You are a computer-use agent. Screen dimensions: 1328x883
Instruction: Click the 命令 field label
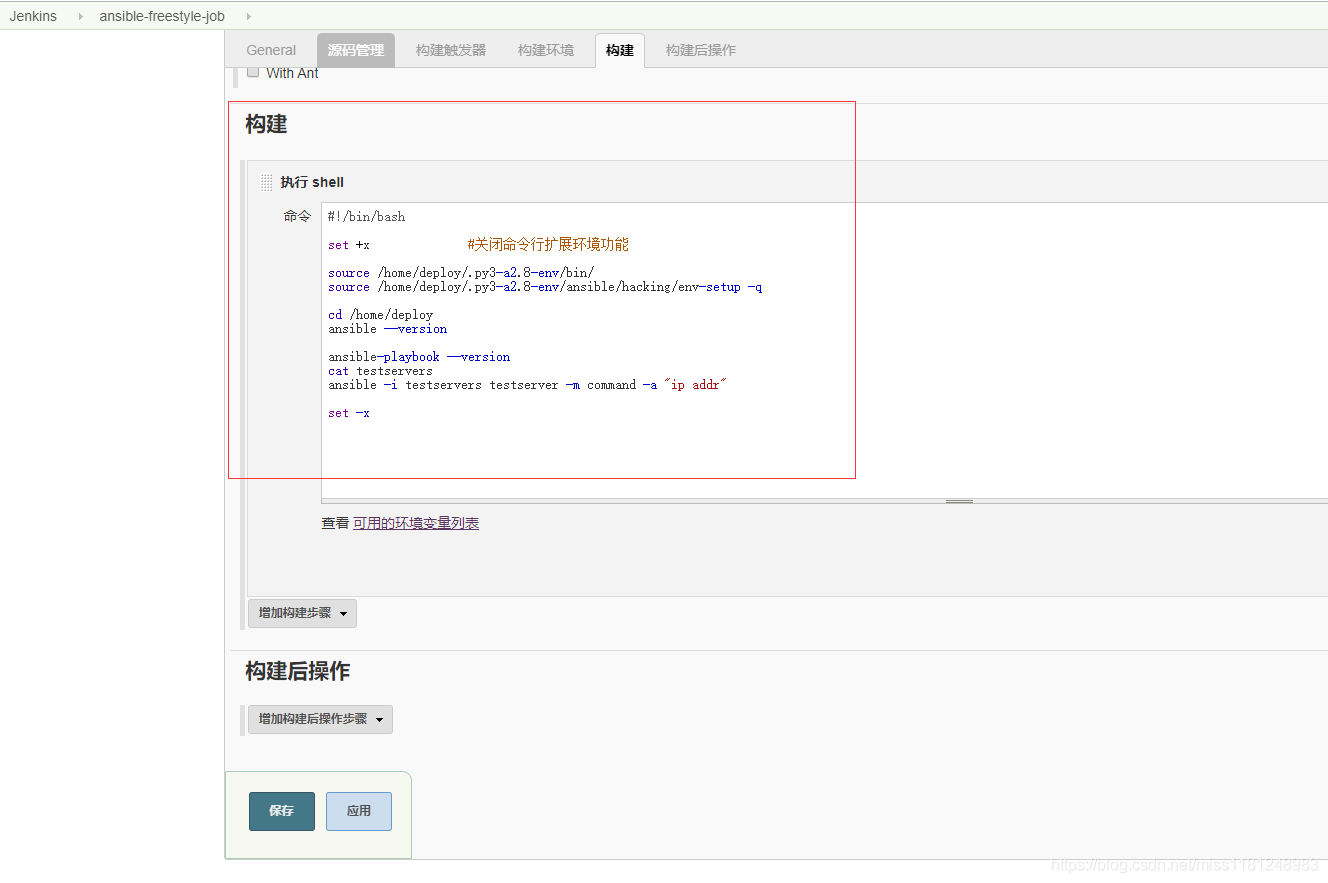pos(297,216)
